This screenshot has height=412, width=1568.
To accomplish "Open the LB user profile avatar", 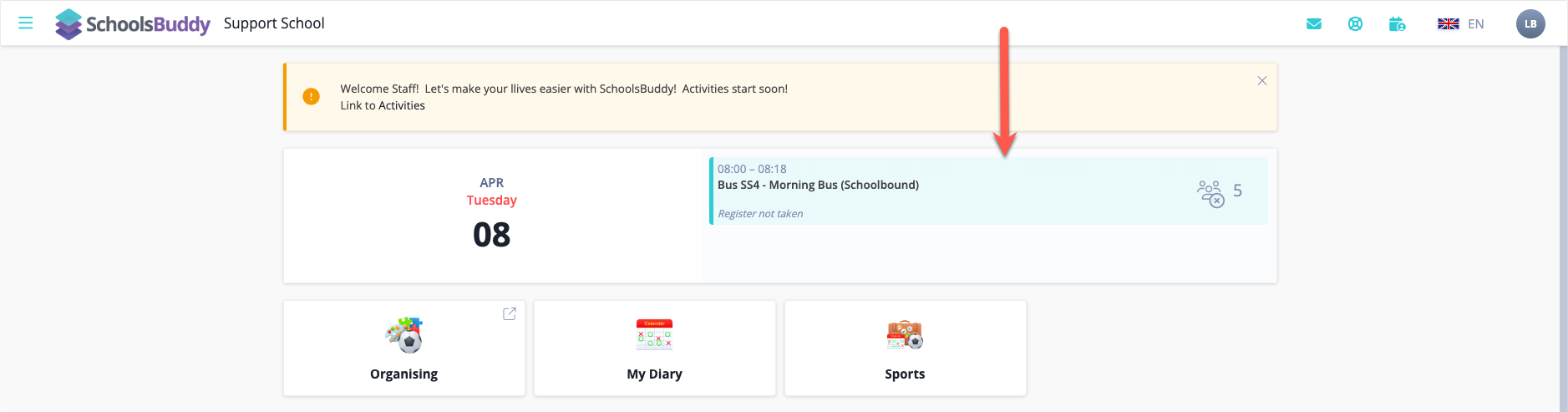I will 1530,24.
